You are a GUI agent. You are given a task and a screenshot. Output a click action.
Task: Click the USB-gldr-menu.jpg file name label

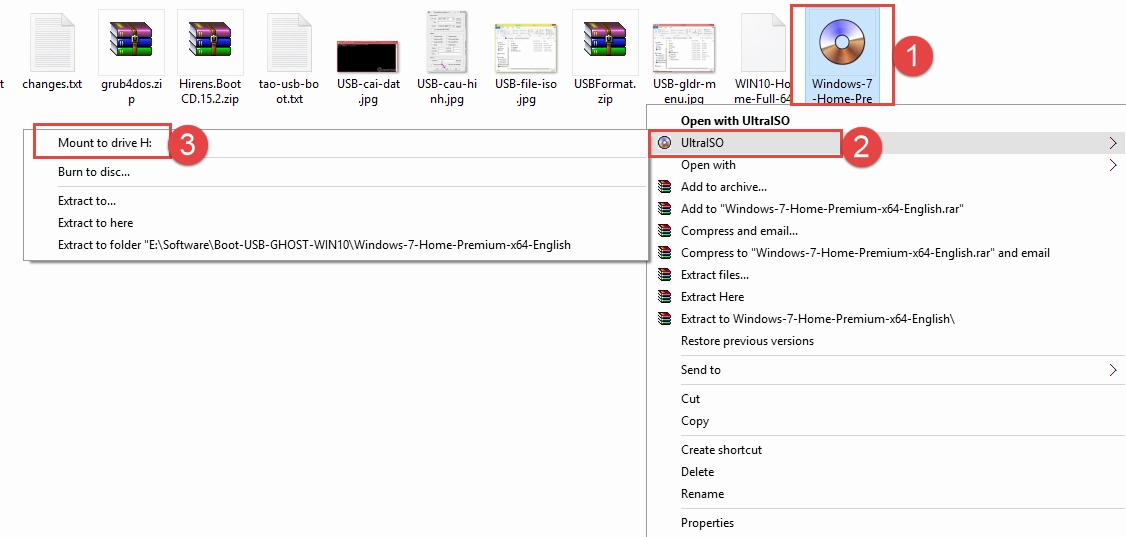(683, 91)
